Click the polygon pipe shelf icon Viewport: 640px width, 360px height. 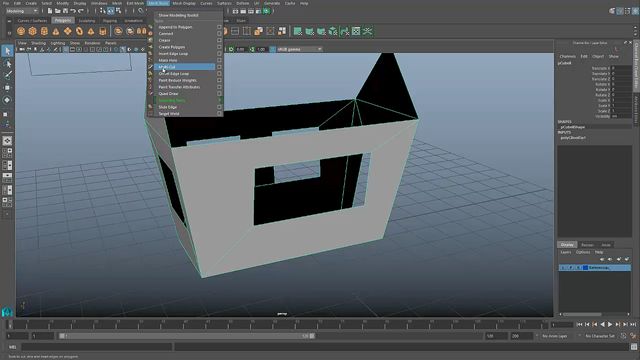102,31
